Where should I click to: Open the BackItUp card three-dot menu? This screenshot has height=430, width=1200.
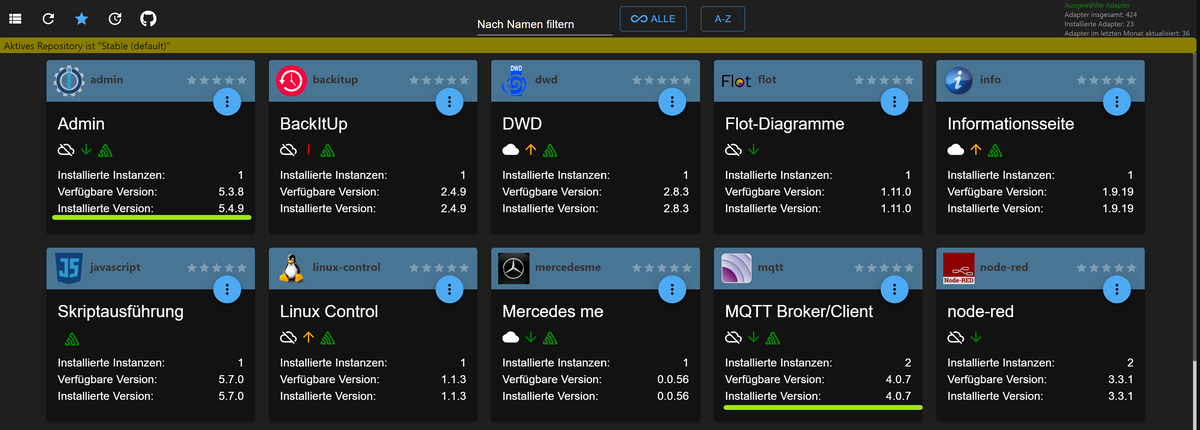450,101
